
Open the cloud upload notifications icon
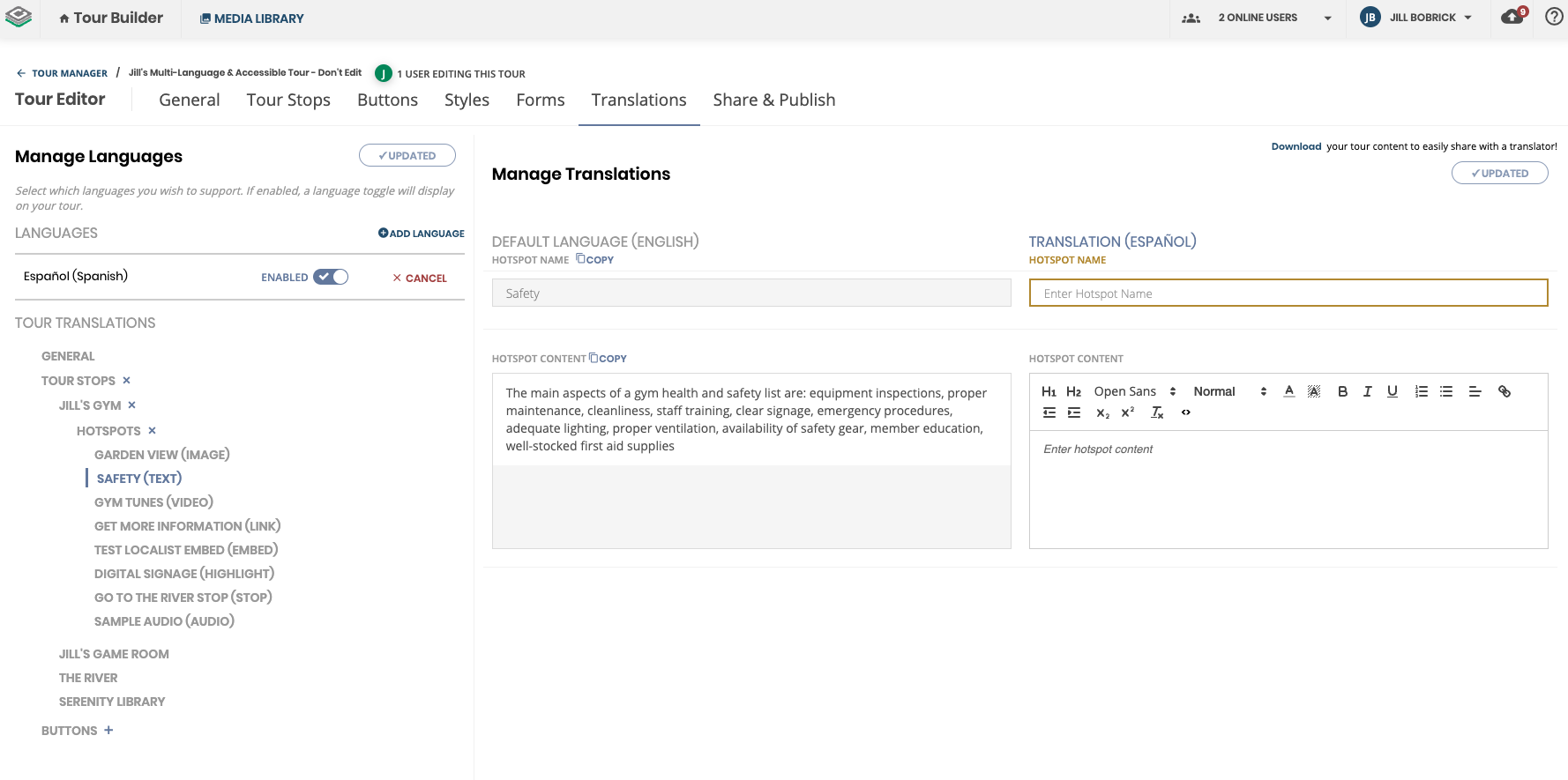1513,18
